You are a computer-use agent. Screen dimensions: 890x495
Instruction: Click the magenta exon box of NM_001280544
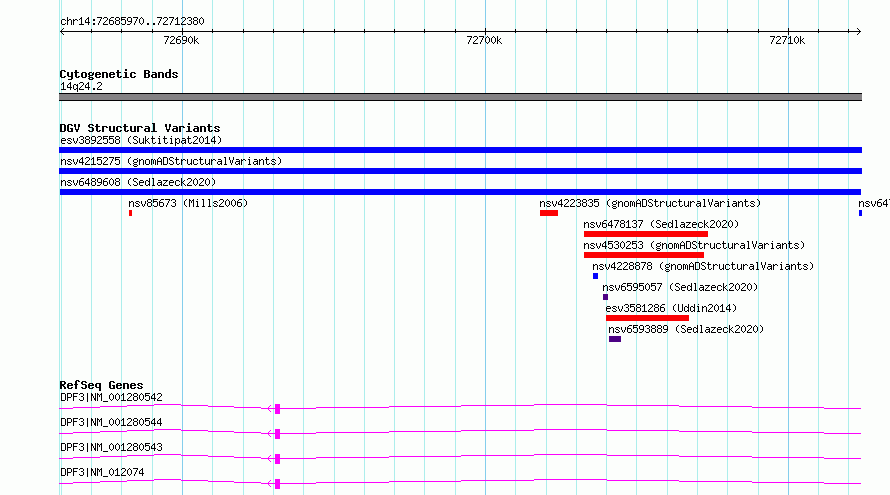coord(278,434)
